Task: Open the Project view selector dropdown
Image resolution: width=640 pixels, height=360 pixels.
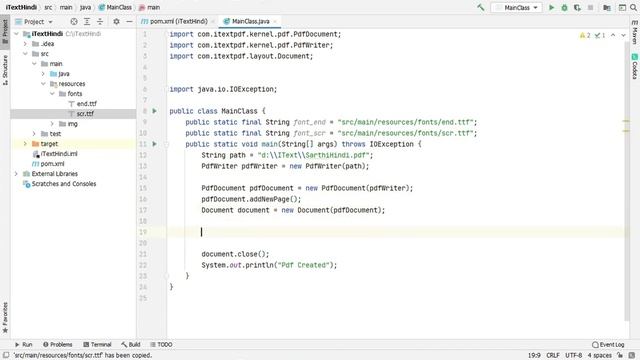Action: (34, 22)
